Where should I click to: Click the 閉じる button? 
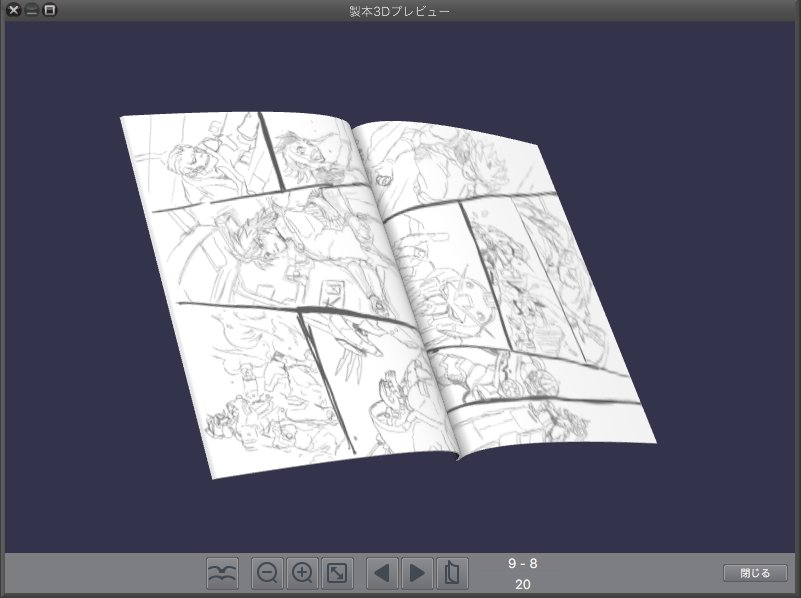(755, 573)
